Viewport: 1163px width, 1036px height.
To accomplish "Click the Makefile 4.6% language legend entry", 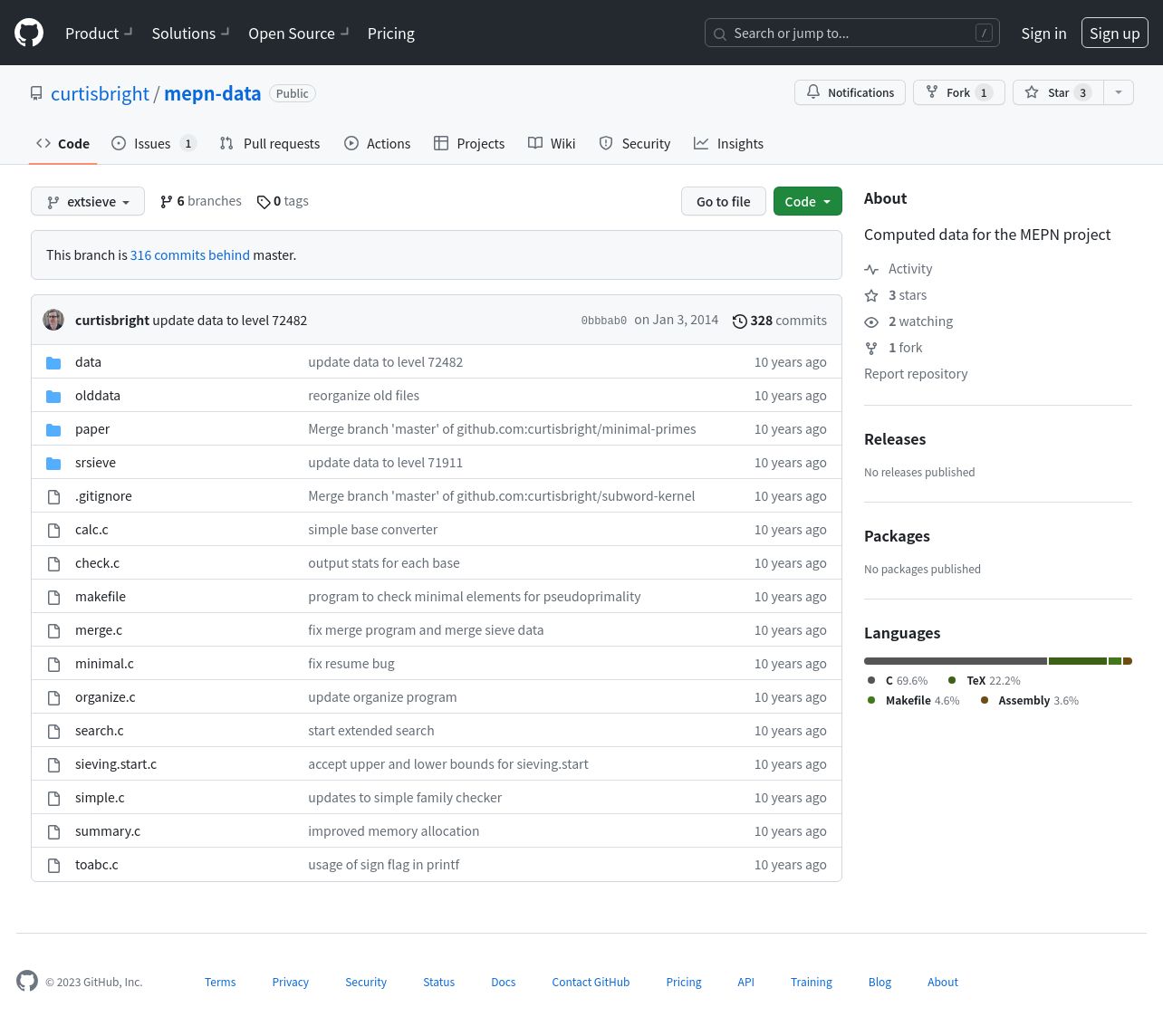I will (x=914, y=700).
